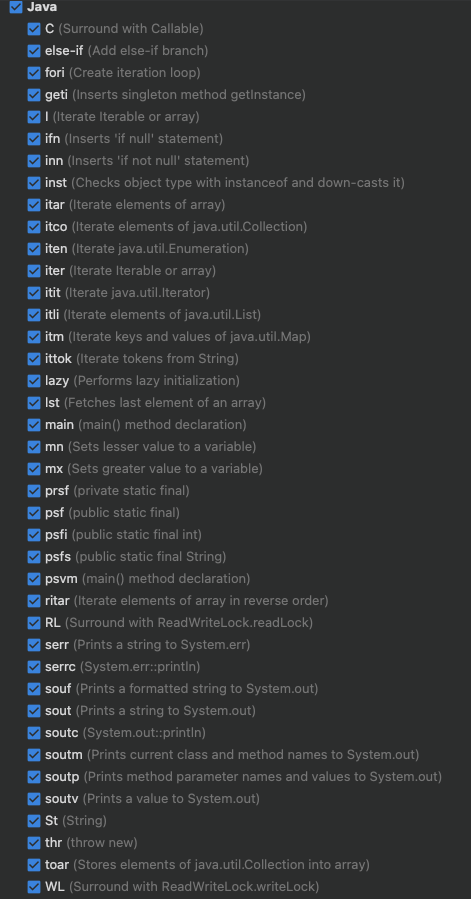The image size is (471, 899).
Task: Toggle the sout template checkbox
Action: click(x=34, y=710)
